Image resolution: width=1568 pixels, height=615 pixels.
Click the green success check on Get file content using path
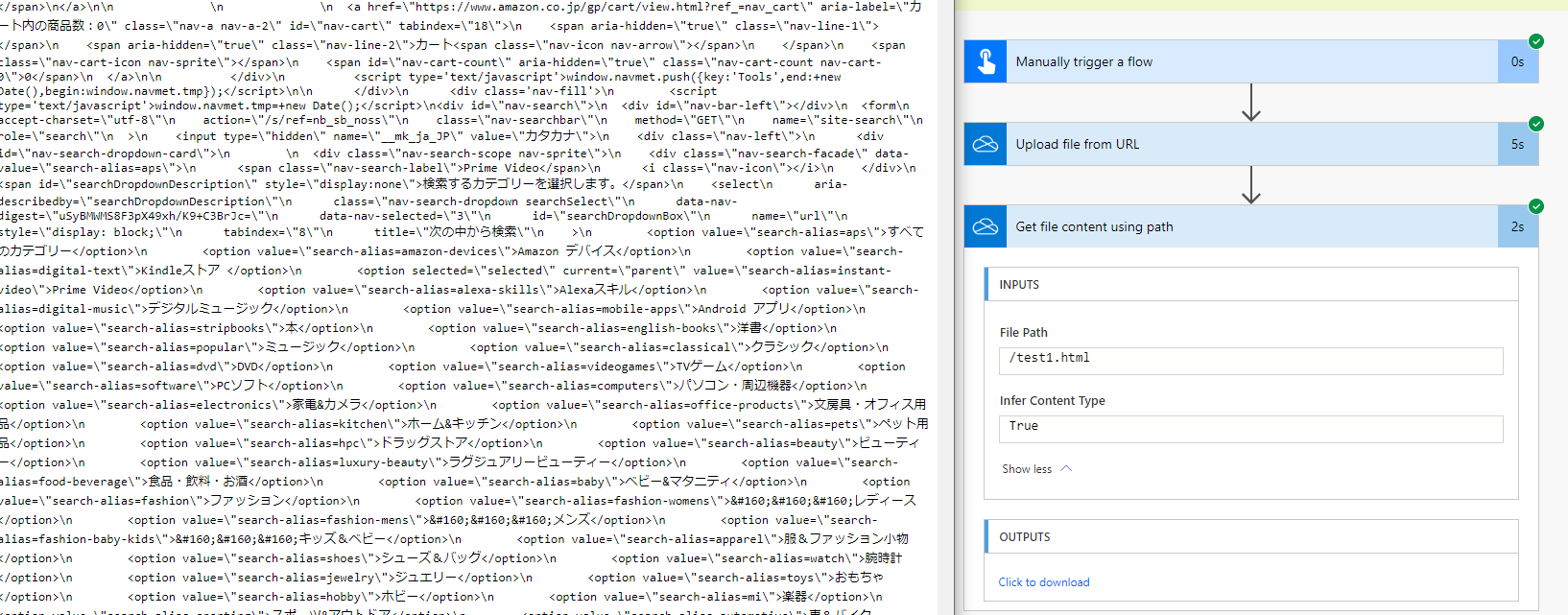point(1536,206)
